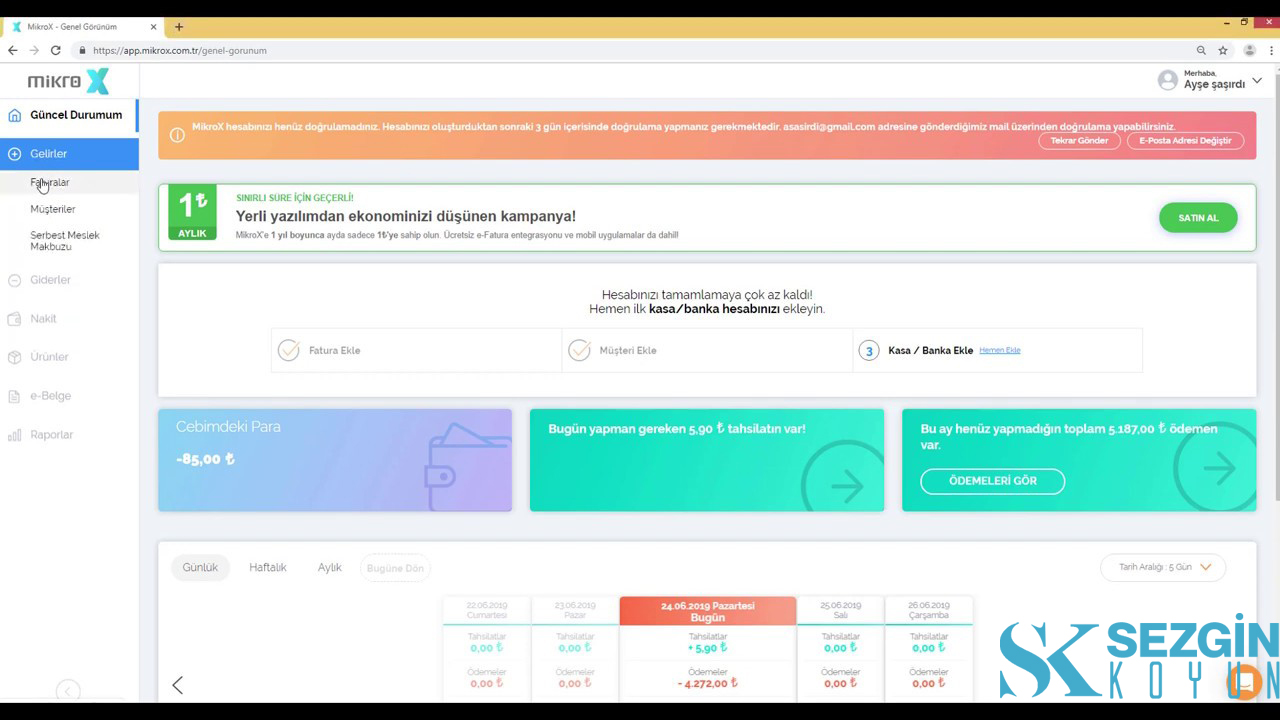
Task: Select 26.06.2019 Çarşamba day column
Action: pos(929,610)
